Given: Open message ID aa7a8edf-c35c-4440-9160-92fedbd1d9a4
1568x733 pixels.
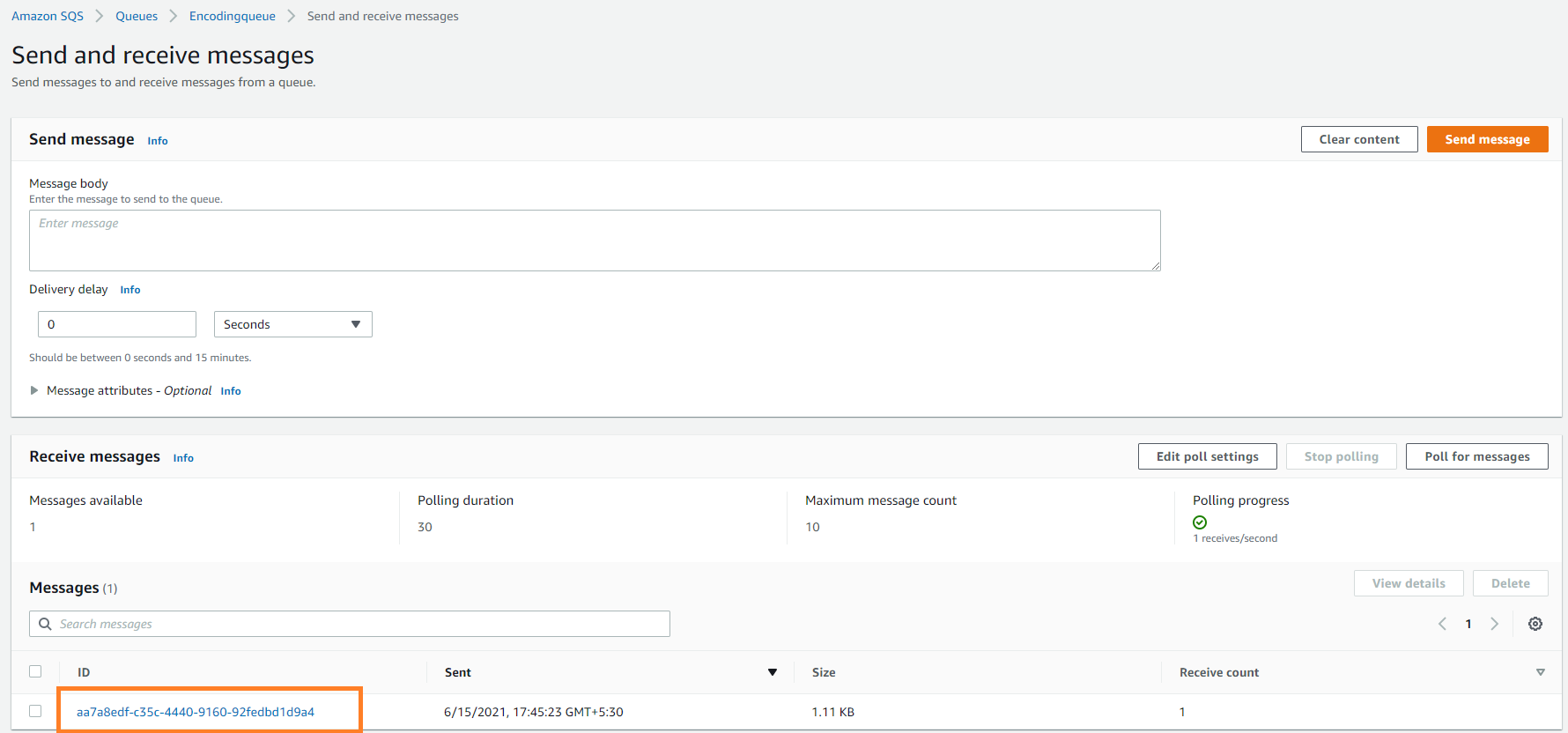Looking at the screenshot, I should [x=196, y=712].
